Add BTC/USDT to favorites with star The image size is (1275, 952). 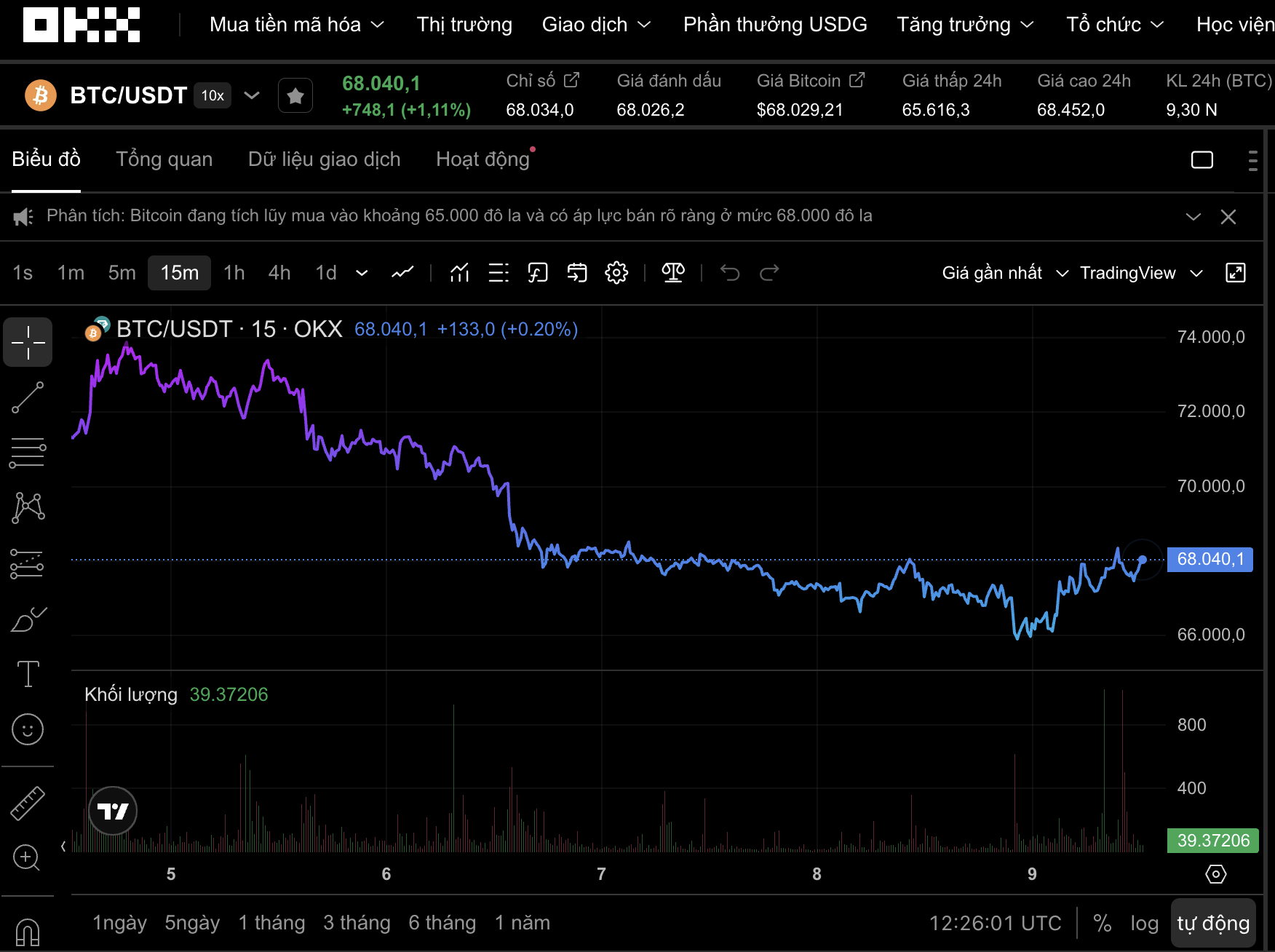[x=295, y=95]
